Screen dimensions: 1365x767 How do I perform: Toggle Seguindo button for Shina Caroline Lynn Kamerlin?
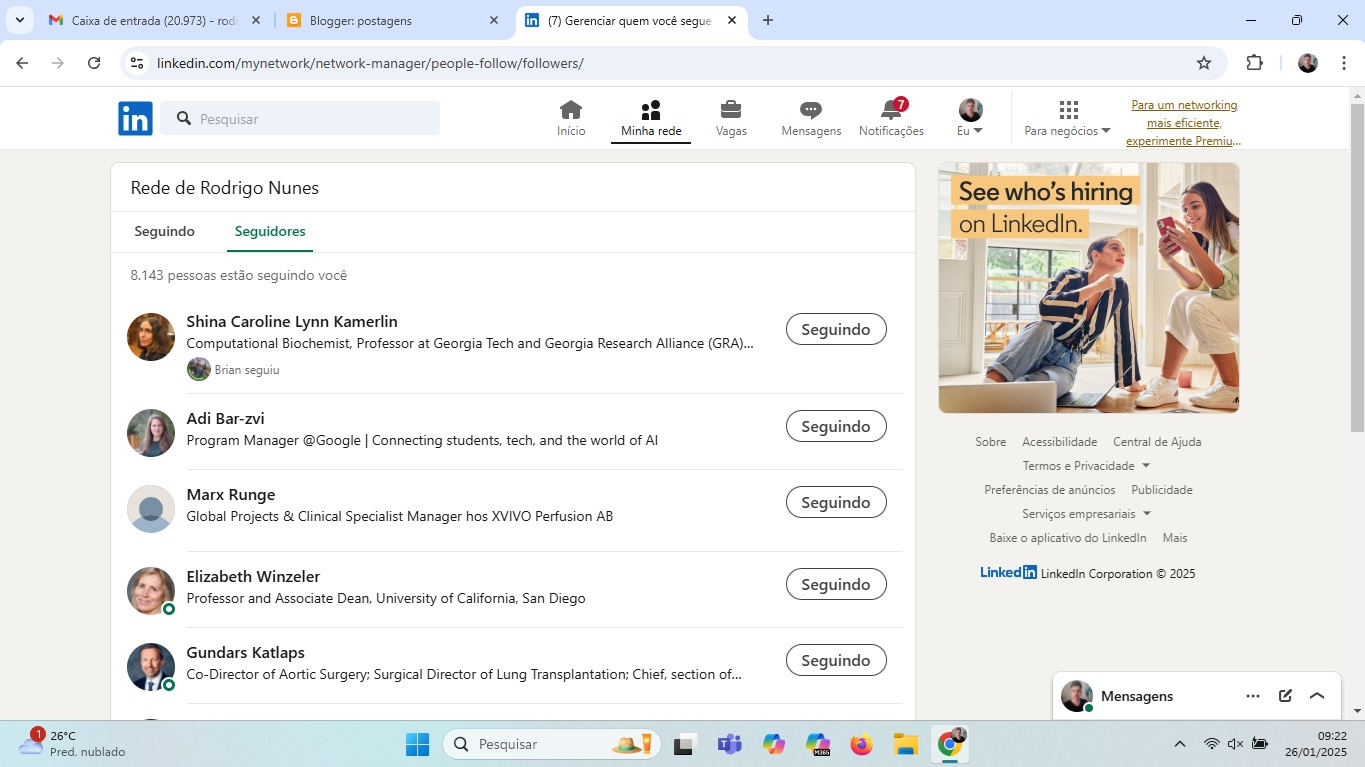836,329
